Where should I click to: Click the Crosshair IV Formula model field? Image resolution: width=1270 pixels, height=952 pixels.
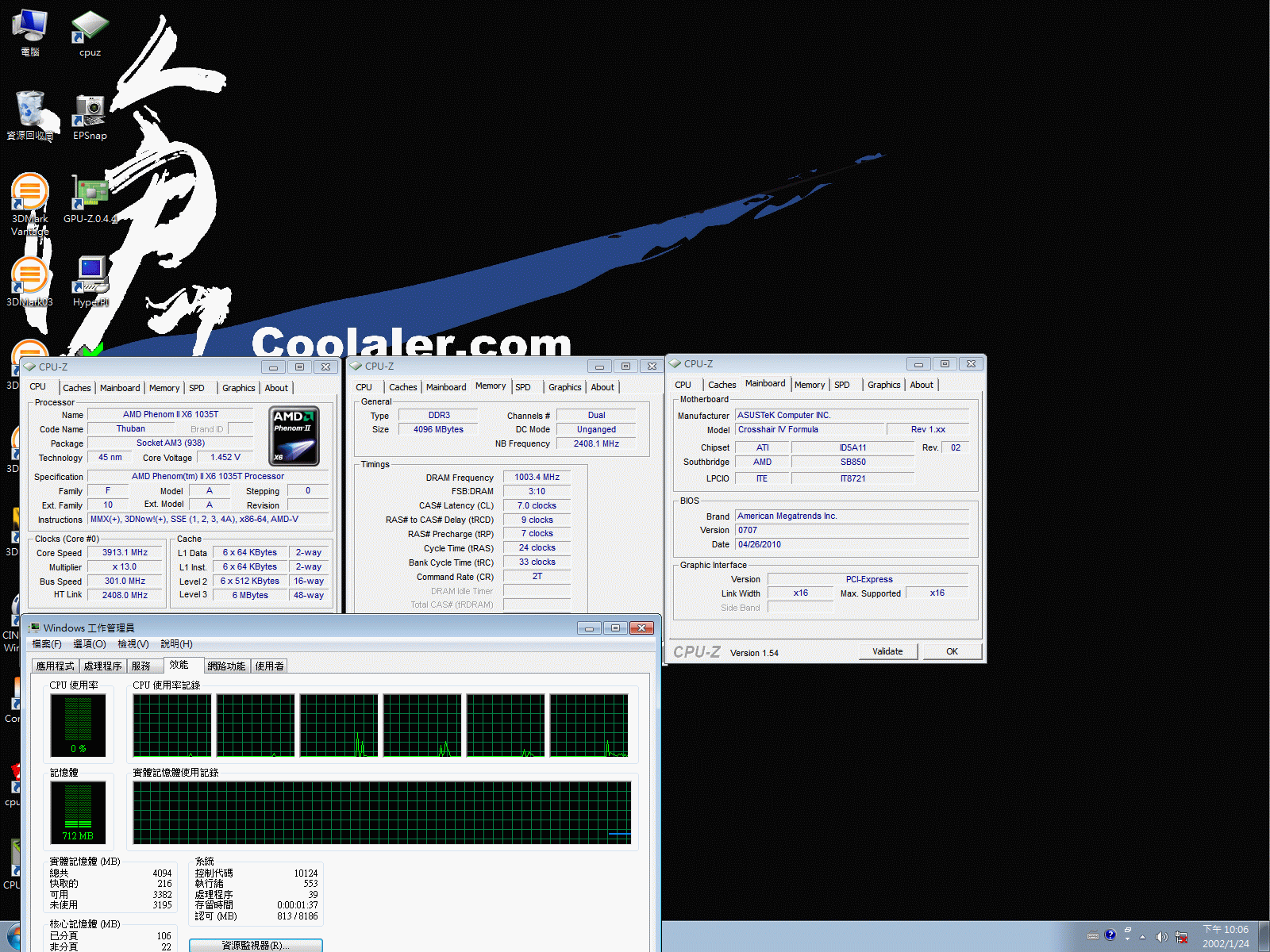click(810, 430)
